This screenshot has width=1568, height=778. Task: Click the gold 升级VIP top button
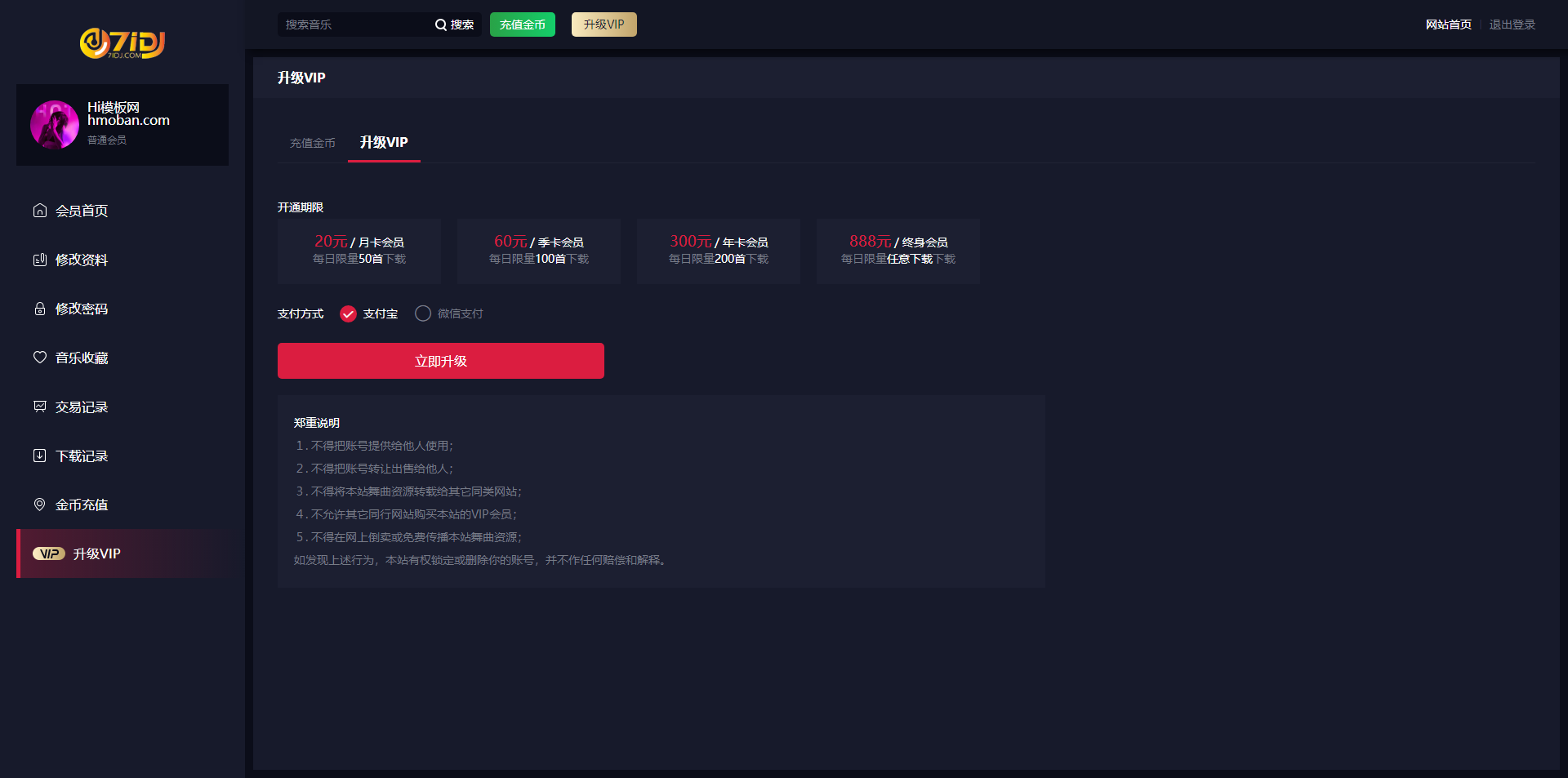pyautogui.click(x=604, y=24)
